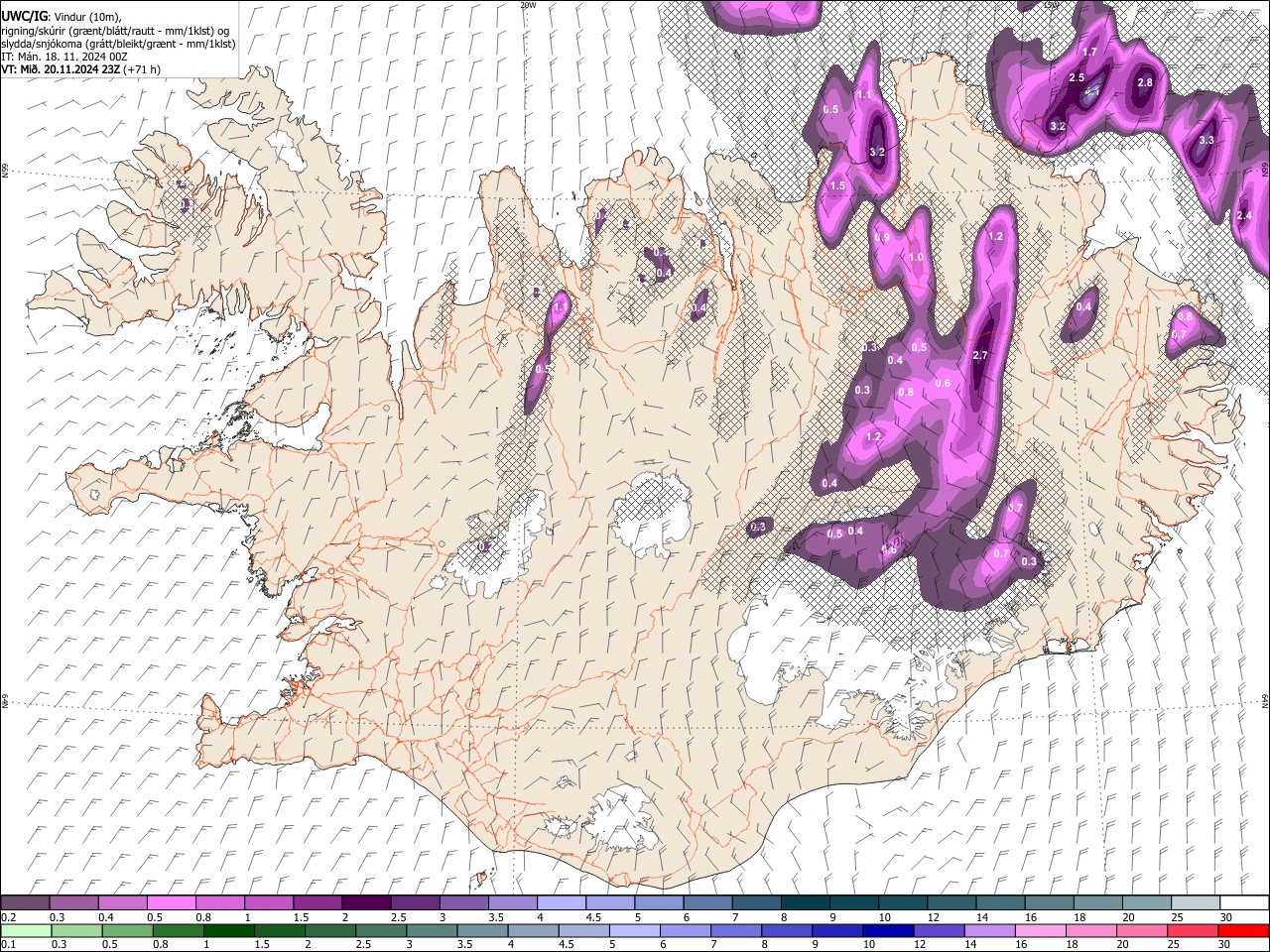The image size is (1270, 952).
Task: Select the 'rigning/skúrir' legend description line
Action: click(116, 31)
